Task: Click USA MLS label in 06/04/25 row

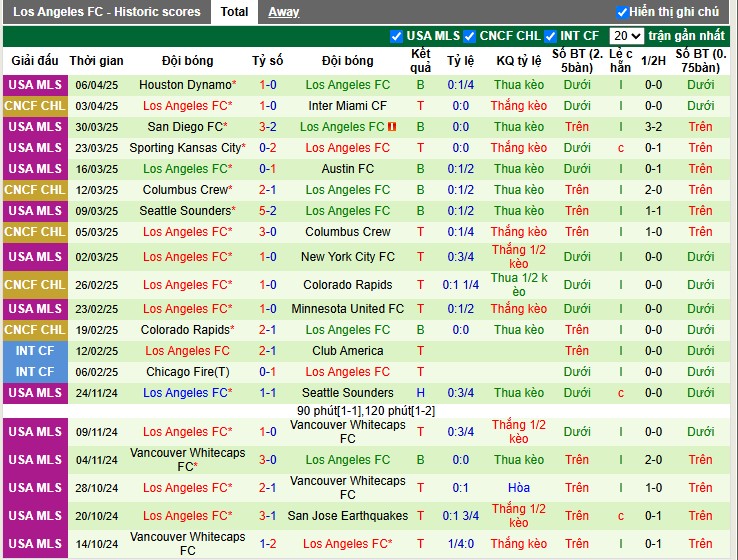Action: coord(35,85)
